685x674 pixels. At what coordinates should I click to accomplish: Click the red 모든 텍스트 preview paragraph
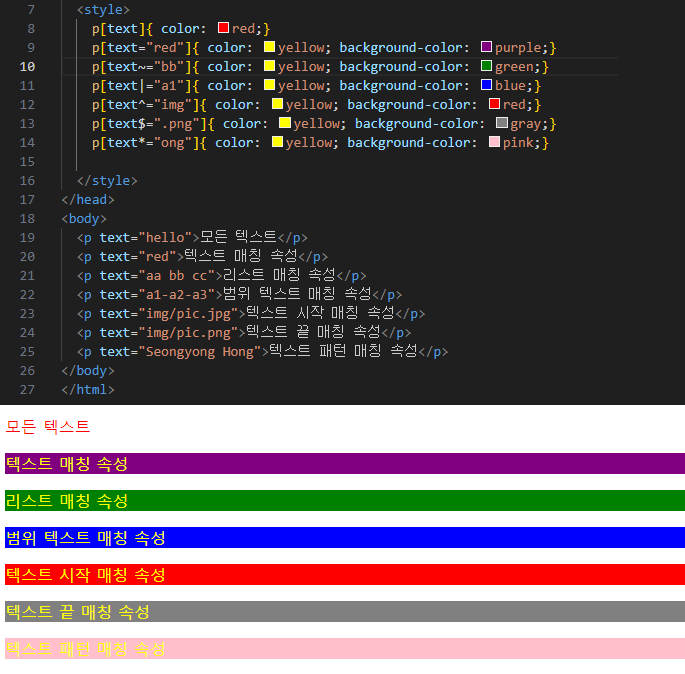tap(48, 427)
